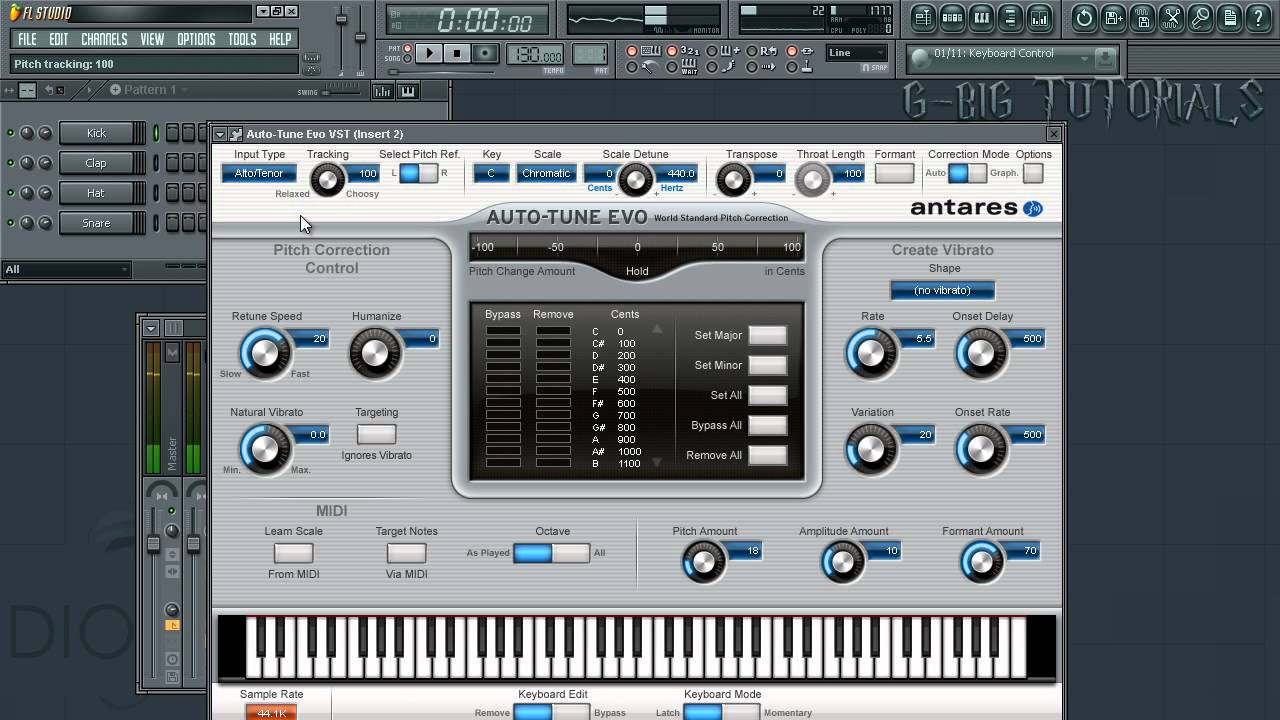
Task: Open vibrato Shape dropdown (no vibrato)
Action: pos(943,290)
